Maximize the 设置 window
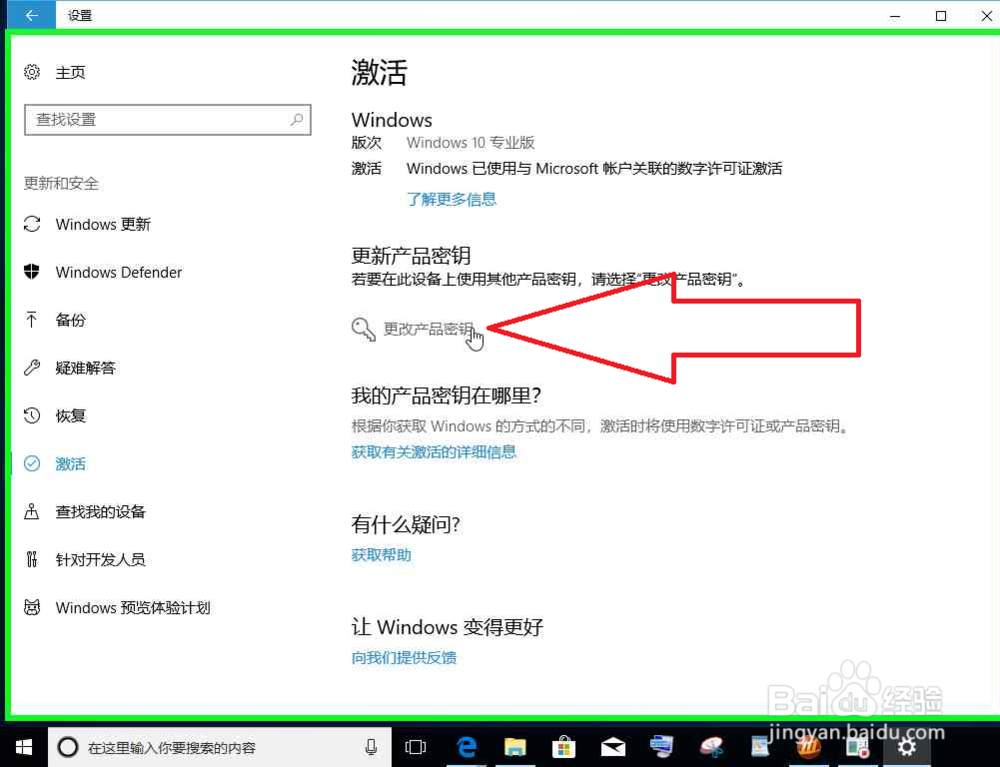The height and width of the screenshot is (767, 1000). click(941, 15)
